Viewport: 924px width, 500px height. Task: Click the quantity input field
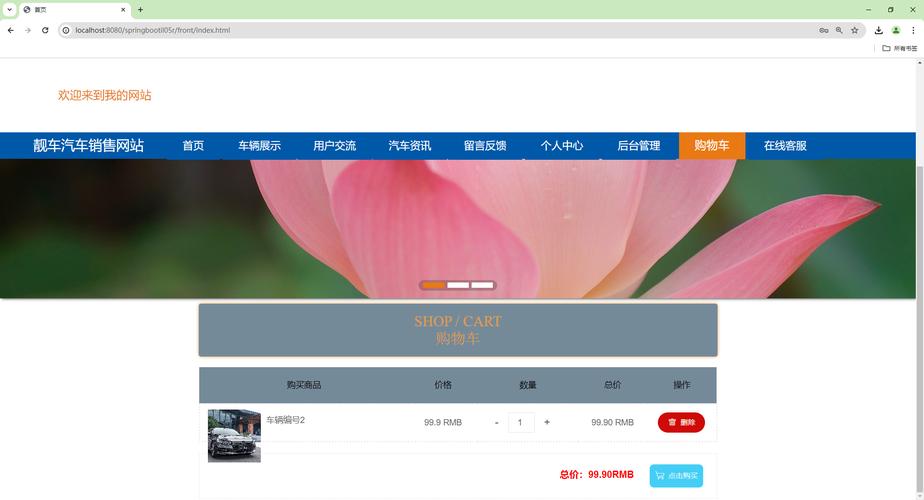tap(521, 422)
